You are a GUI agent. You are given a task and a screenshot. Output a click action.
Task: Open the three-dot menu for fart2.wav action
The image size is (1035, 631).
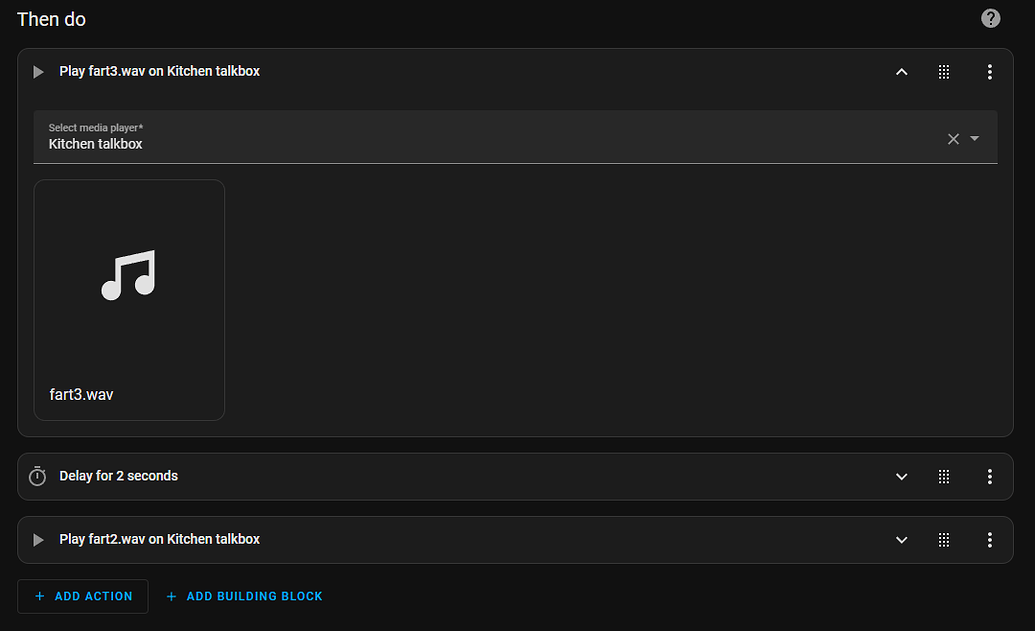point(989,540)
